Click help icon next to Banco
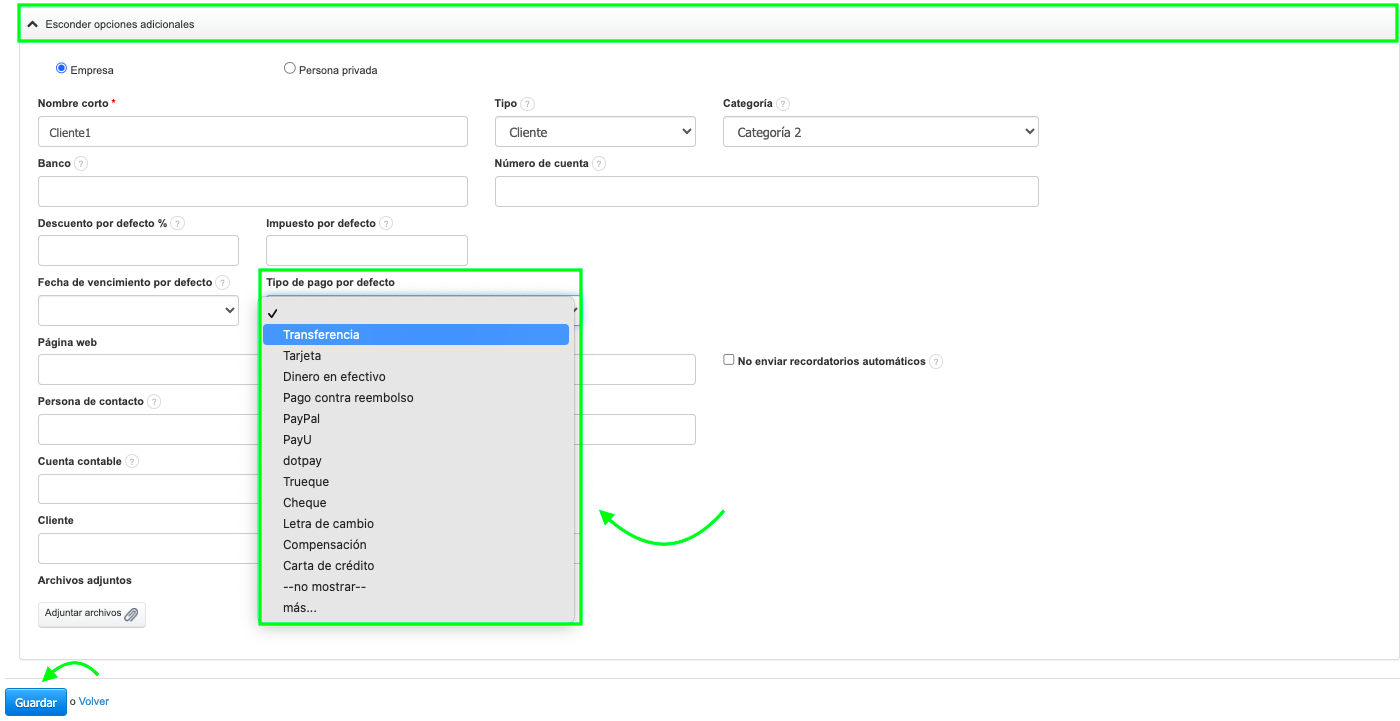Image resolution: width=1400 pixels, height=721 pixels. coord(81,164)
